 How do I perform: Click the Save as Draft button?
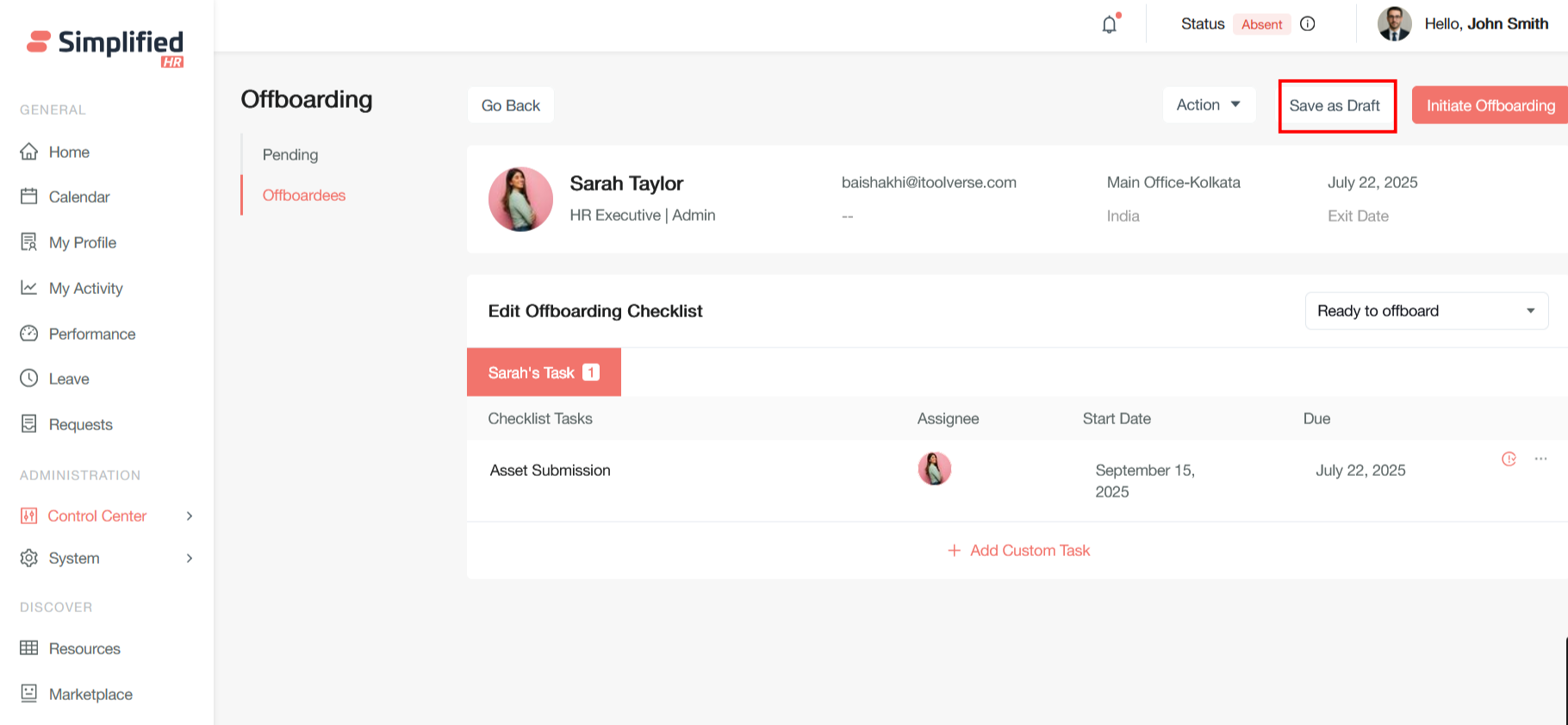[x=1335, y=106]
